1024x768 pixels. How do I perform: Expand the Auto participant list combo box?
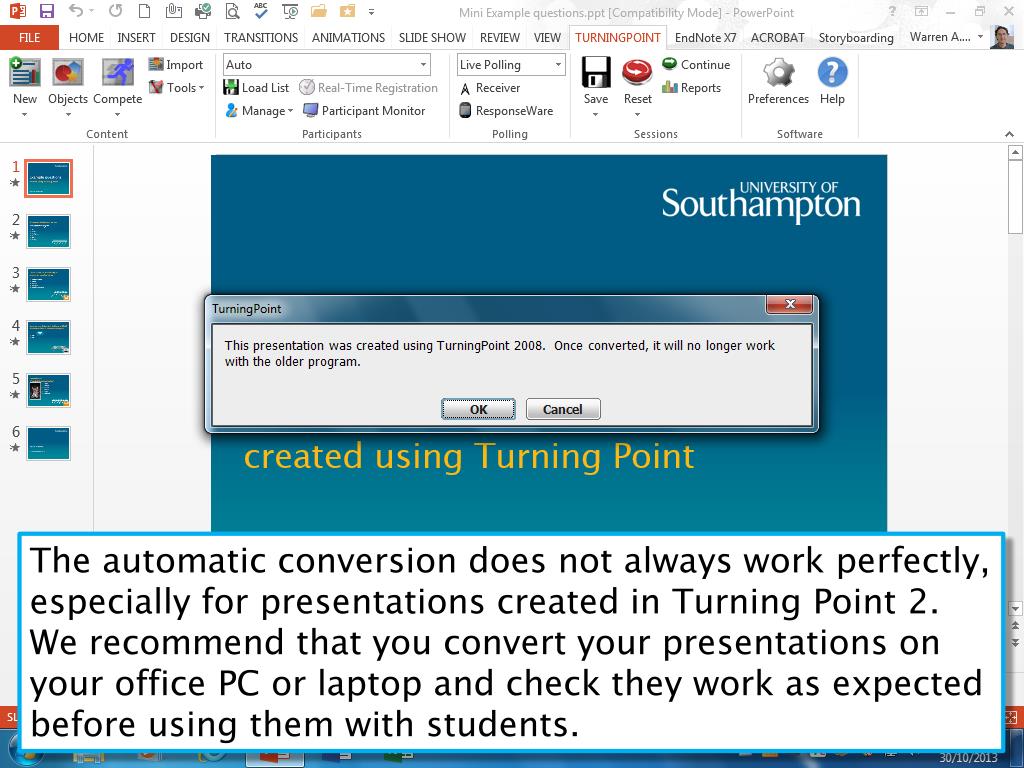tap(423, 65)
